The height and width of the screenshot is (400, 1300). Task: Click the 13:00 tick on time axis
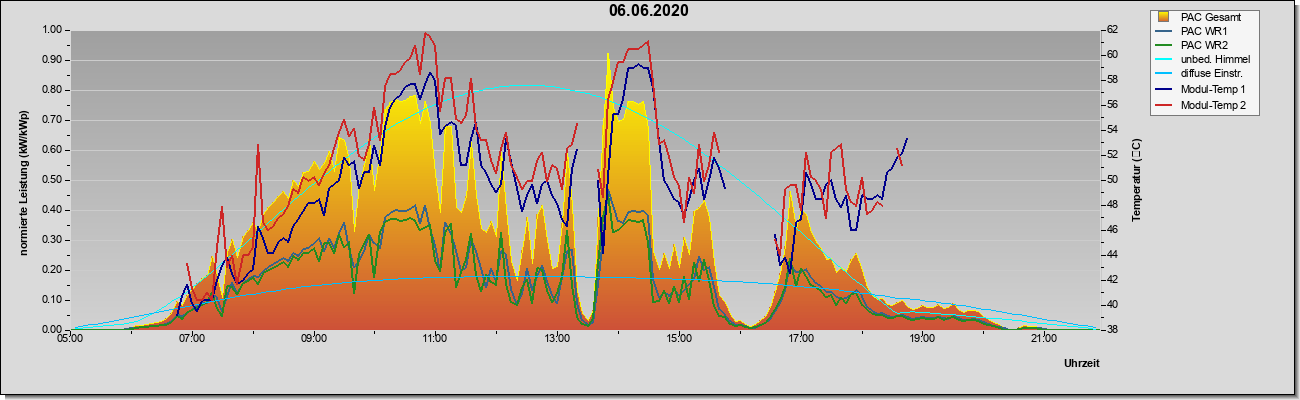tap(557, 339)
